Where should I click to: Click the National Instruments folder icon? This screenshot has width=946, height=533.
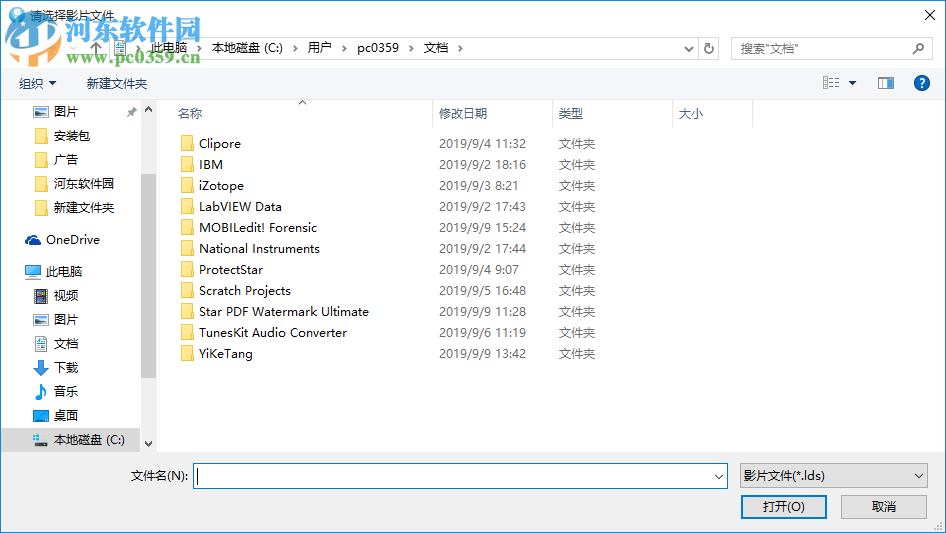(x=187, y=249)
